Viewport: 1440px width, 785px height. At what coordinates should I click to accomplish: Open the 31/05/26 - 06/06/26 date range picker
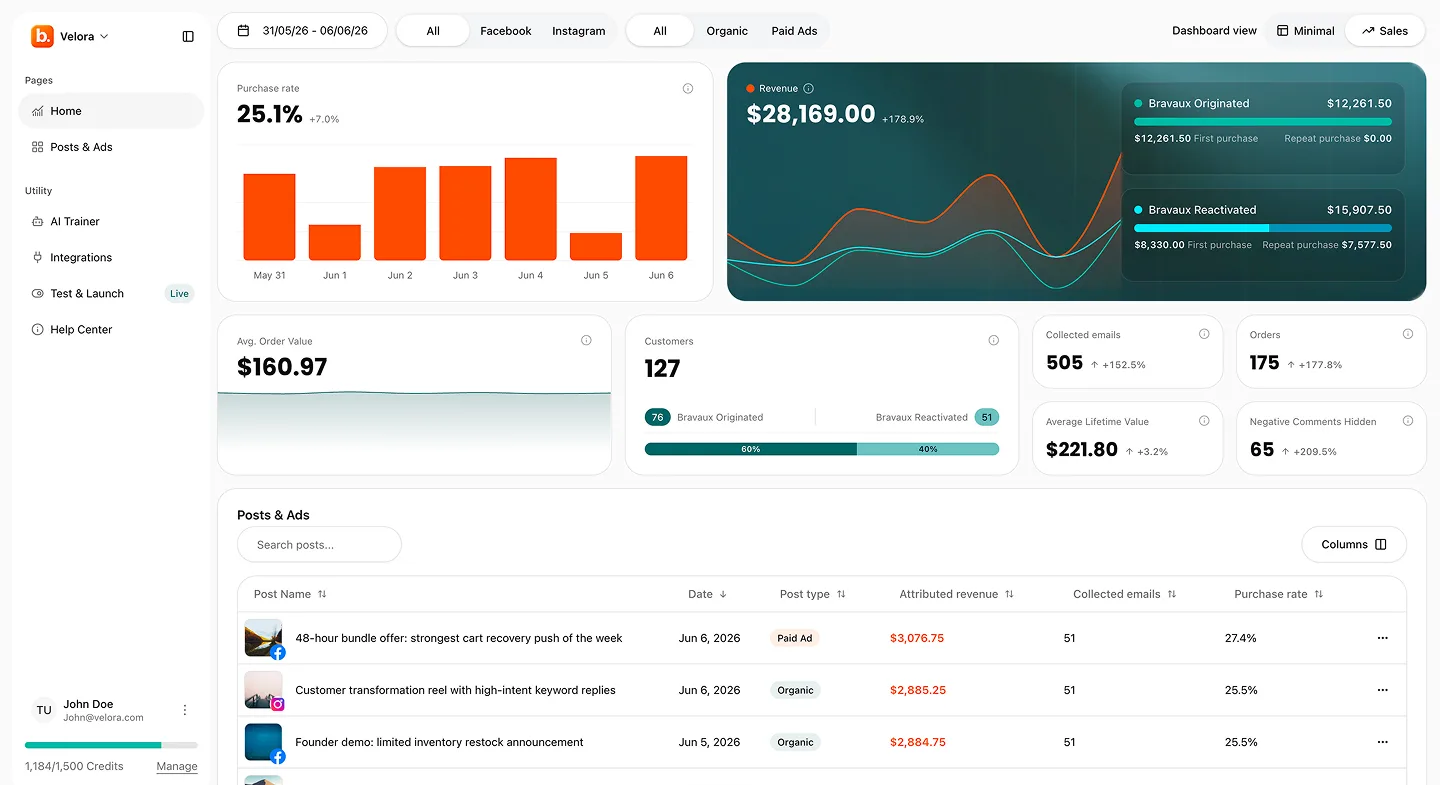302,31
